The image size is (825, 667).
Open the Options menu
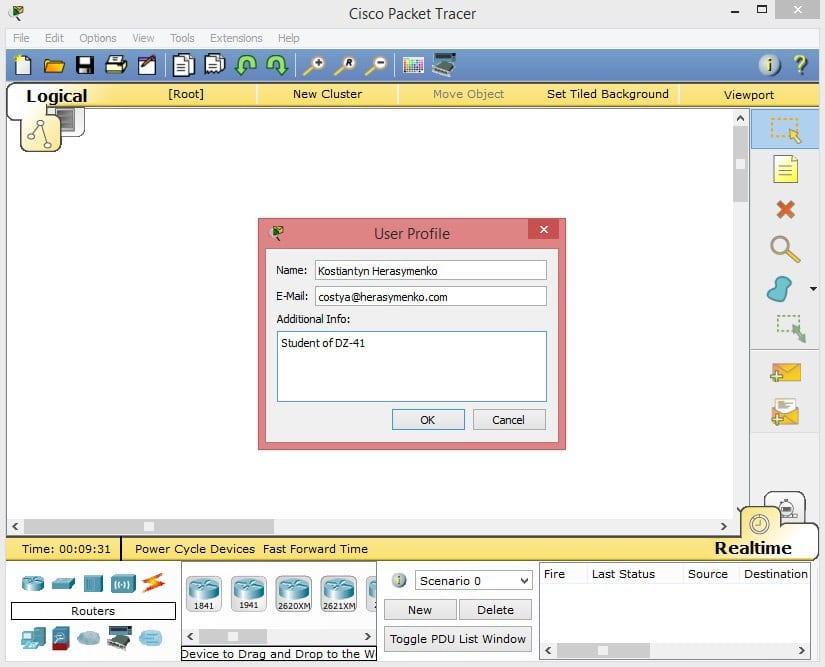click(98, 38)
